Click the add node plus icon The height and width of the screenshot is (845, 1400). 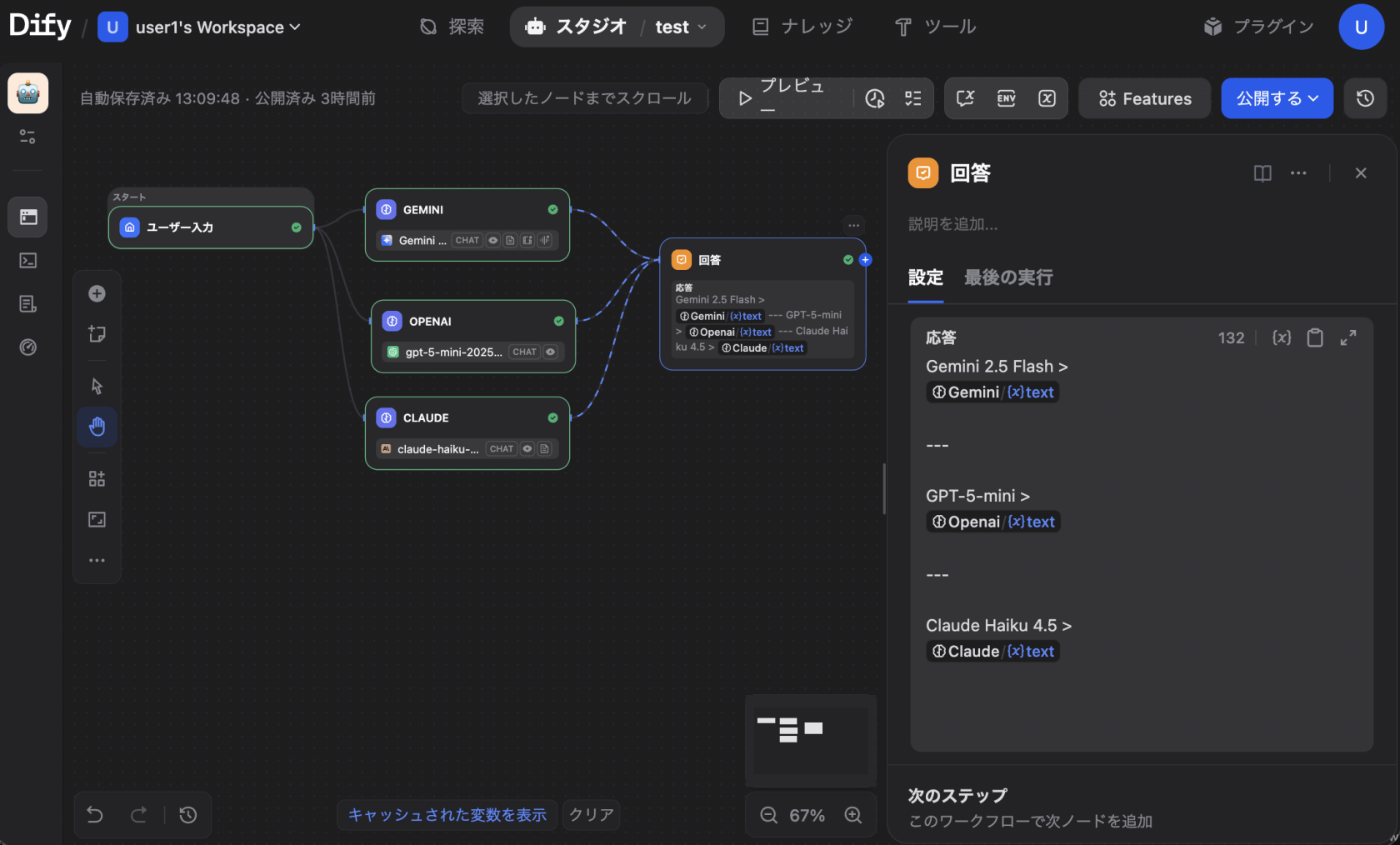[x=97, y=293]
